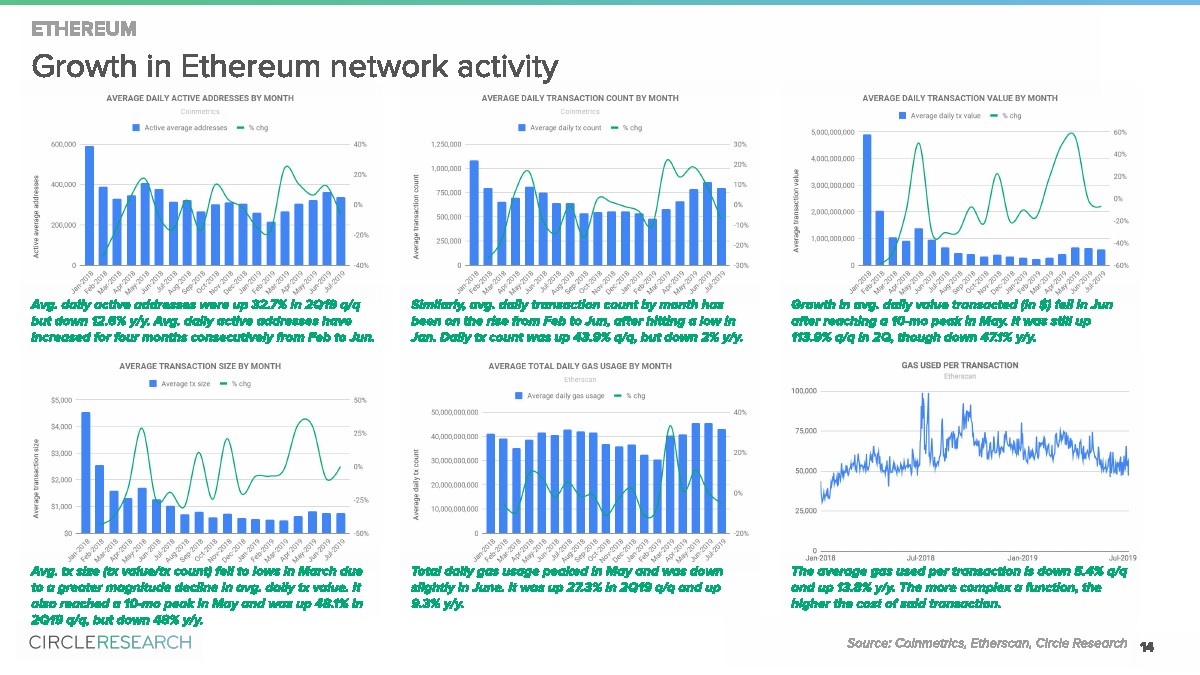Image resolution: width=1200 pixels, height=675 pixels.
Task: Click the tallest Jan-2018 bar in Transaction Value chart
Action: tap(867, 200)
